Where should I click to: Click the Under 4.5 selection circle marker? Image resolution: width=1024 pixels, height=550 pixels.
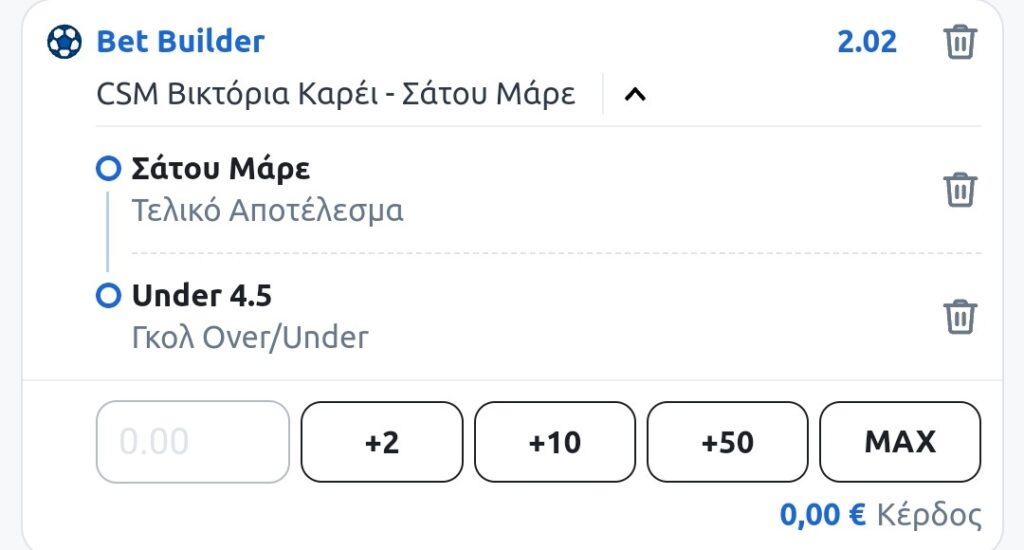pos(107,296)
